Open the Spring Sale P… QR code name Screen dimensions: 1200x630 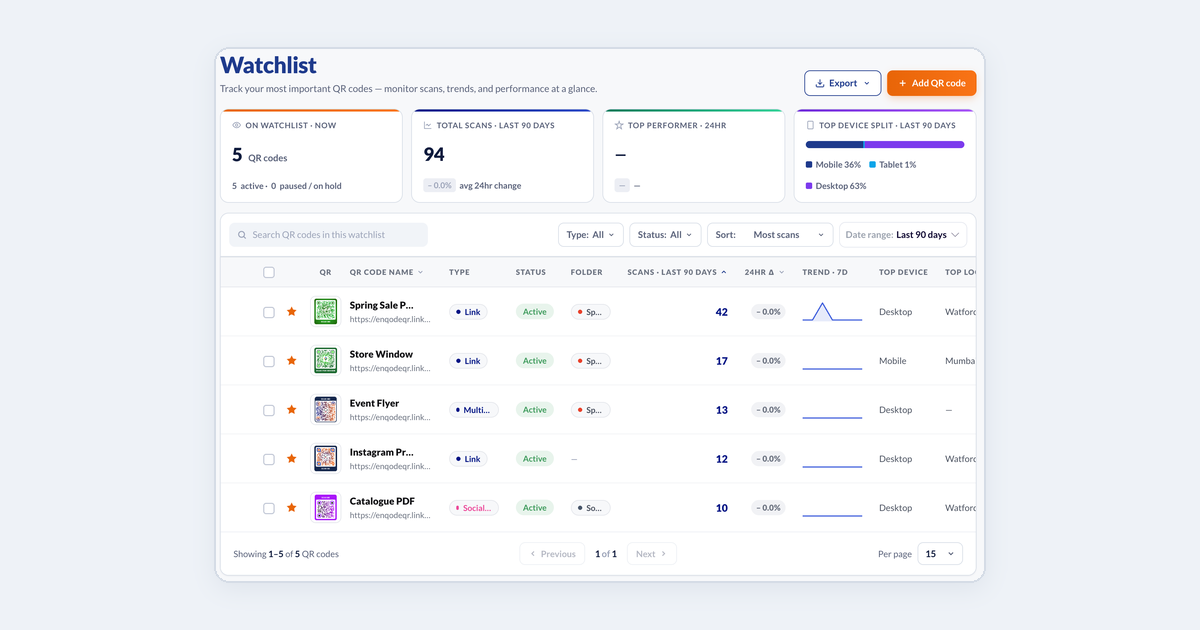pos(381,305)
